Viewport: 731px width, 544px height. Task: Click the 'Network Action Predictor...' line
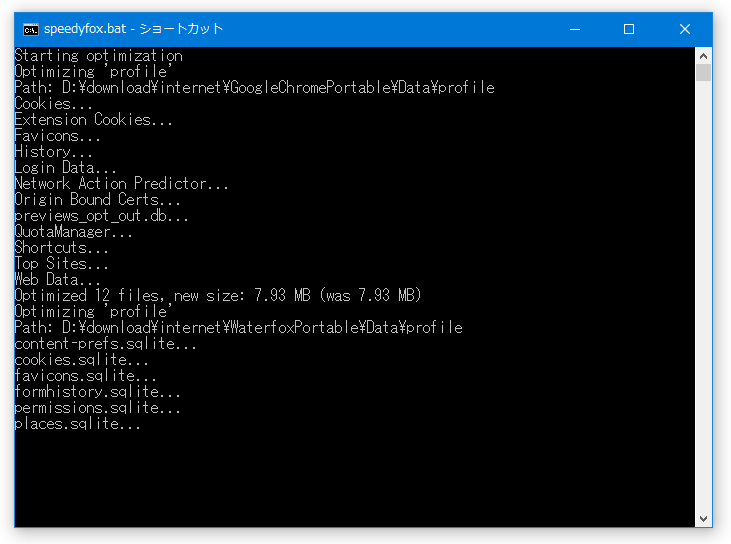121,184
